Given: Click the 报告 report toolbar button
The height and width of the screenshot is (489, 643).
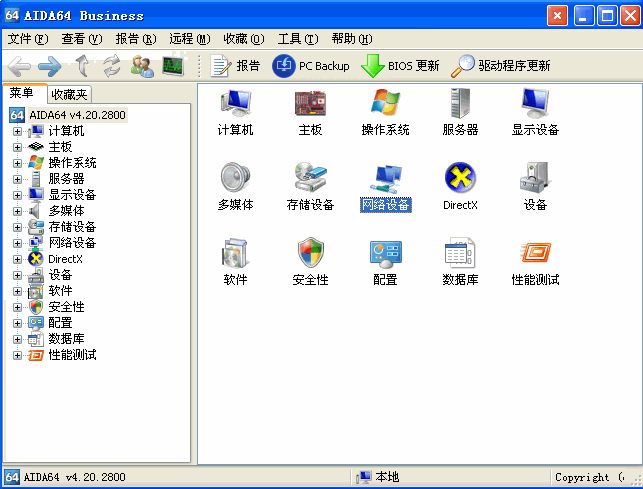Looking at the screenshot, I should click(x=235, y=66).
